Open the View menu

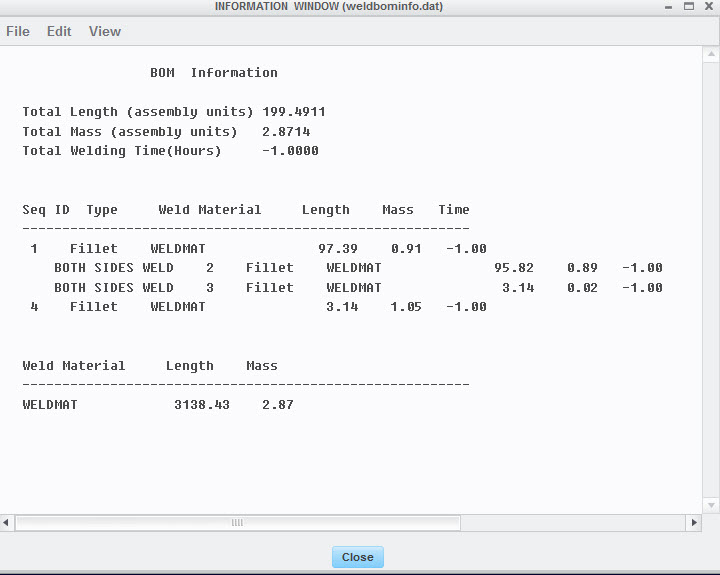[105, 31]
